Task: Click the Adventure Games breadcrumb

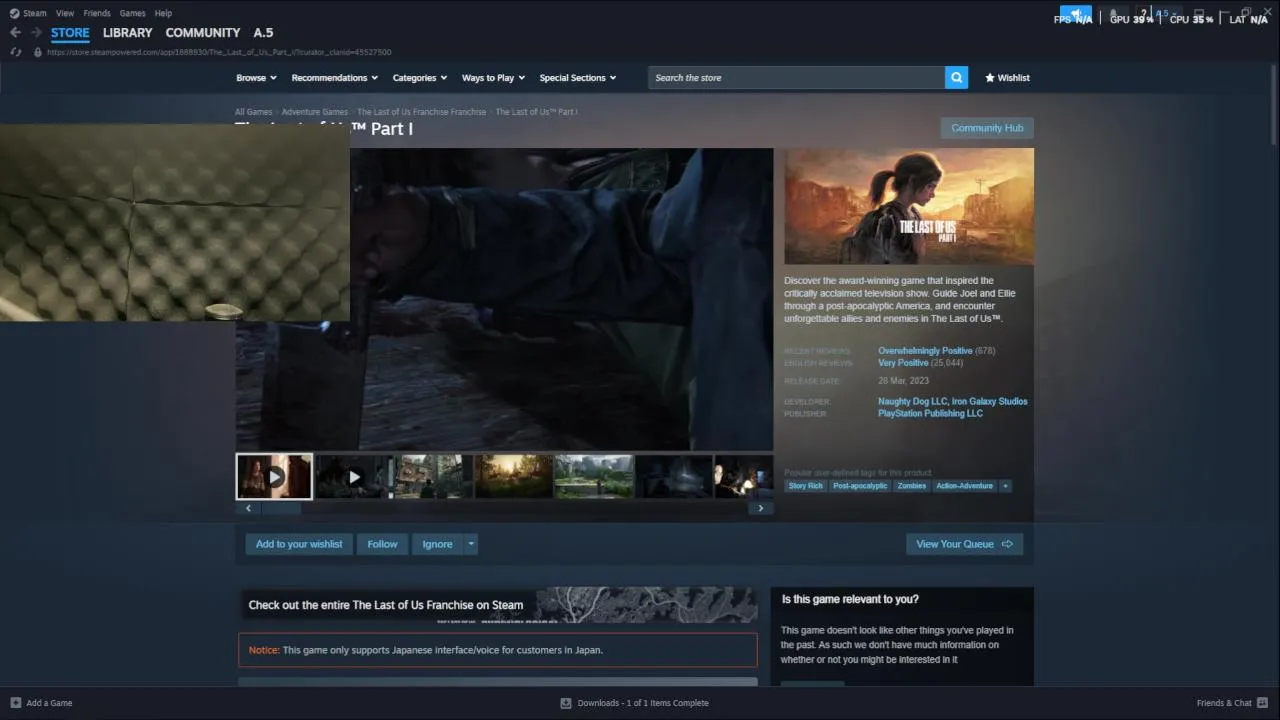Action: [x=315, y=112]
